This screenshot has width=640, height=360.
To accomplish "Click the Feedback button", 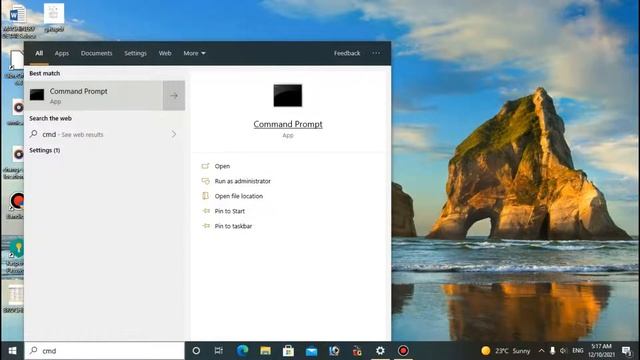I will (x=347, y=53).
